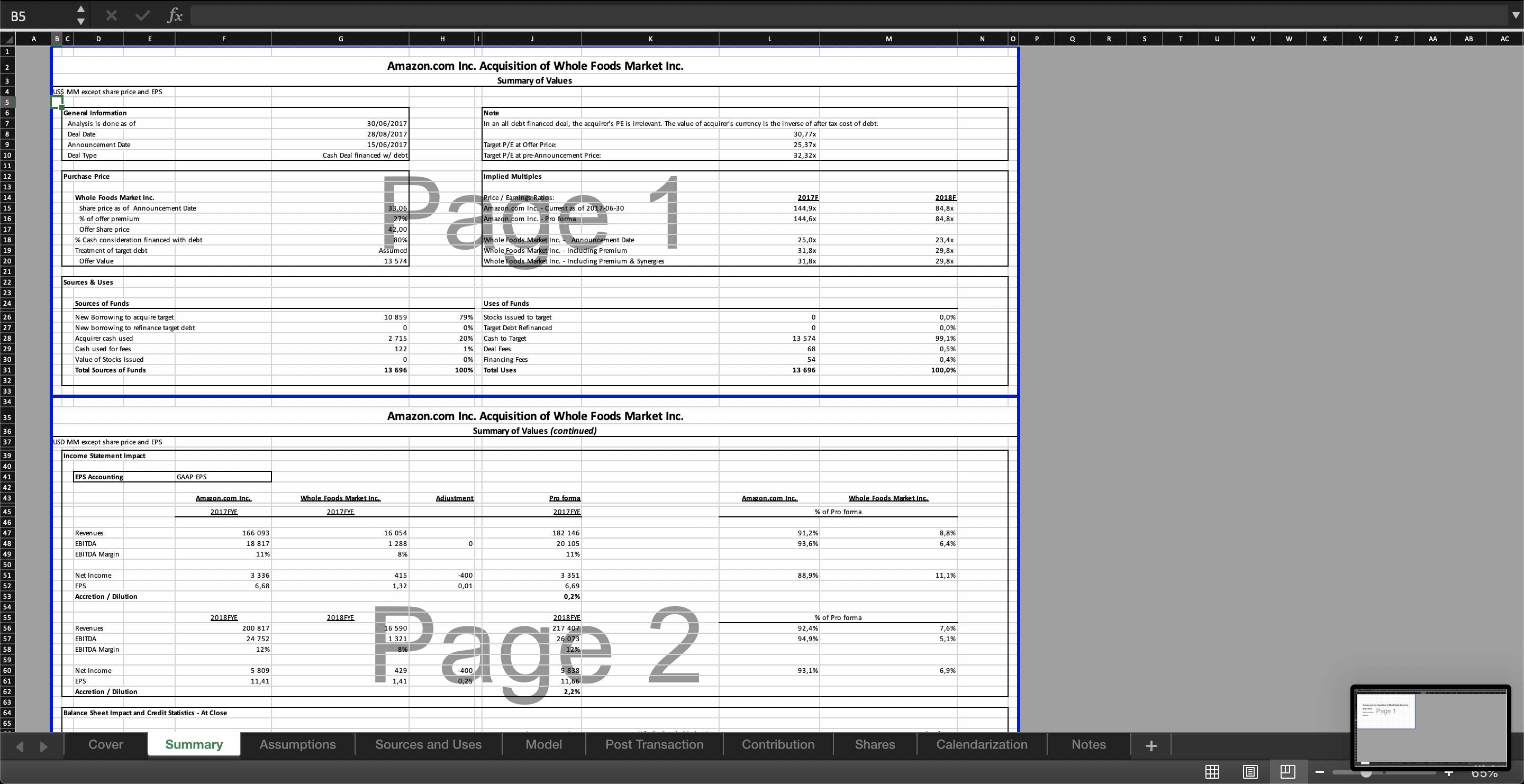Image resolution: width=1524 pixels, height=784 pixels.
Task: Click Amazon.com Inc. revenues value 166 093
Action: (x=223, y=533)
